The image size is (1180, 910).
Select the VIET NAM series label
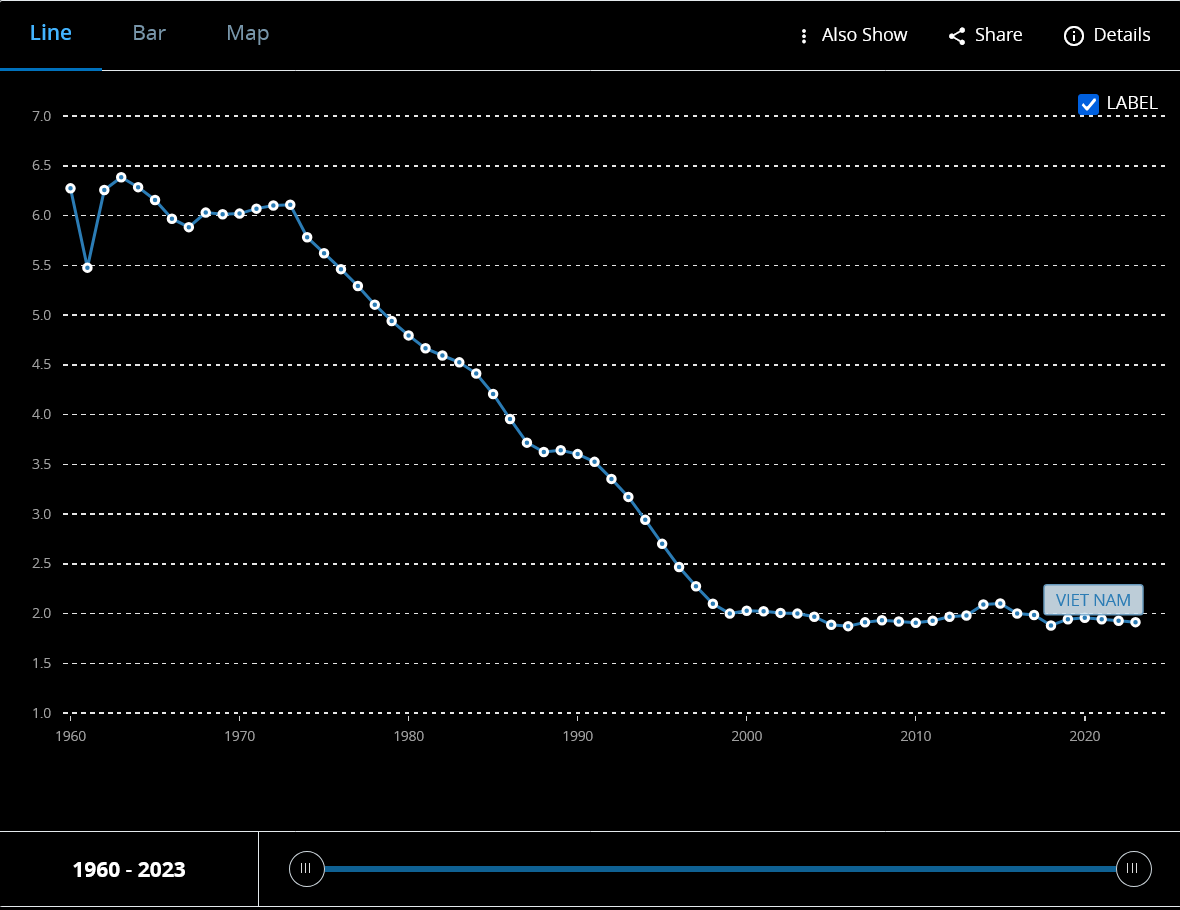(1093, 600)
